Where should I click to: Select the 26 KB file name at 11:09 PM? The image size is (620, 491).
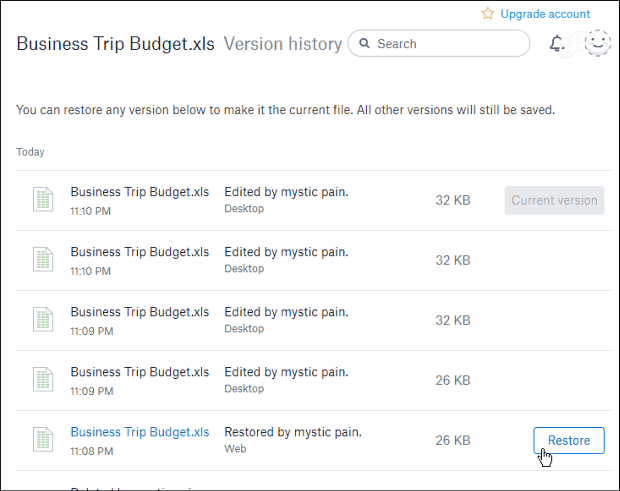140,372
